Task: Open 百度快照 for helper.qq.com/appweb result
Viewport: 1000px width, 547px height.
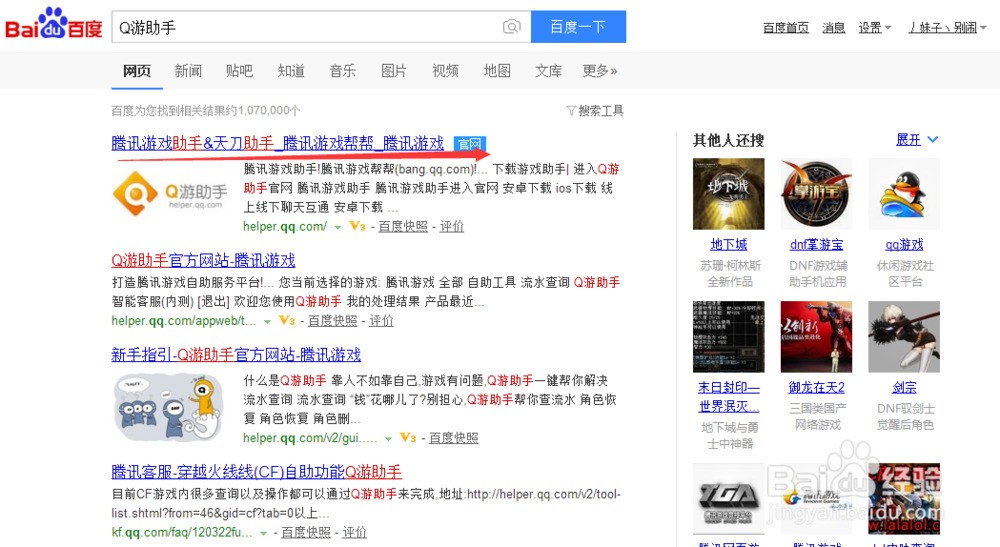Action: tap(332, 321)
